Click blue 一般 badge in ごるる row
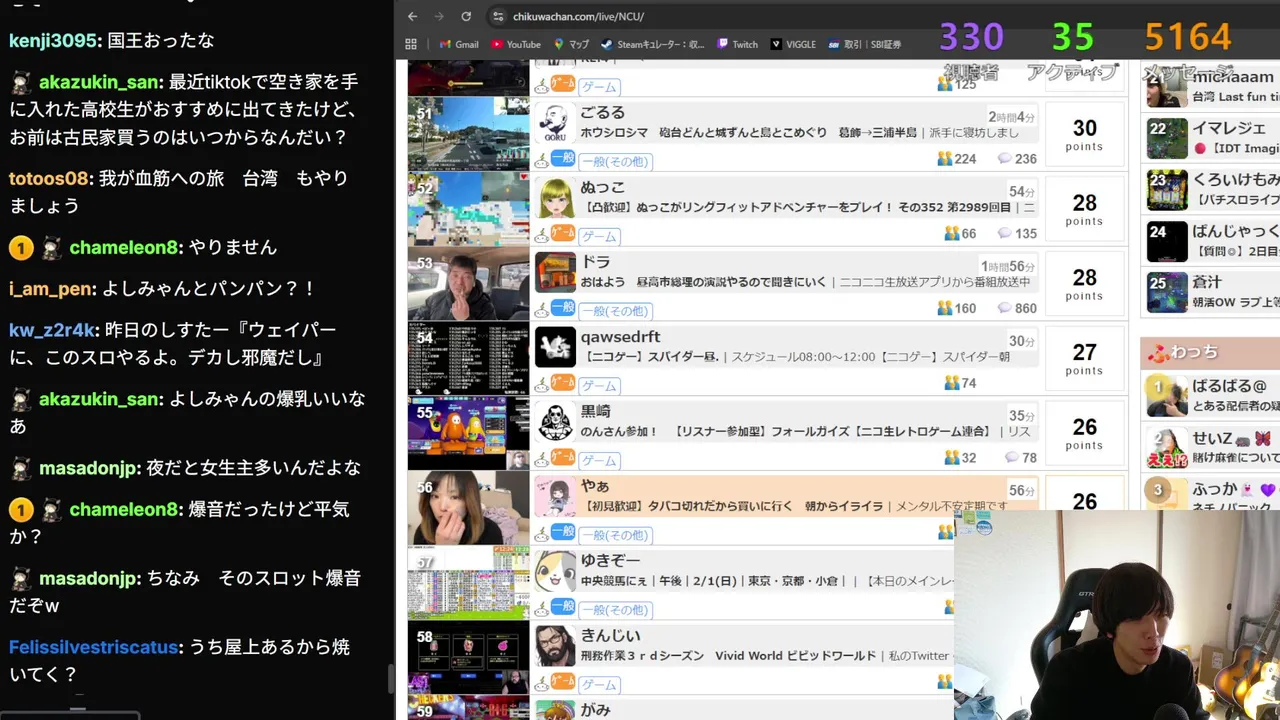This screenshot has height=720, width=1280. (562, 158)
